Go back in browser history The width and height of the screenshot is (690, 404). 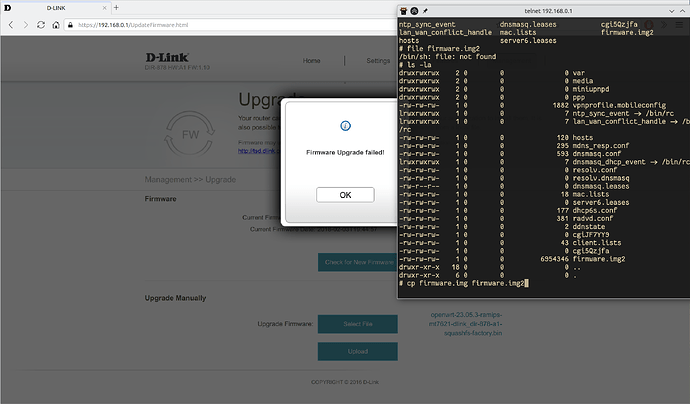click(x=11, y=25)
